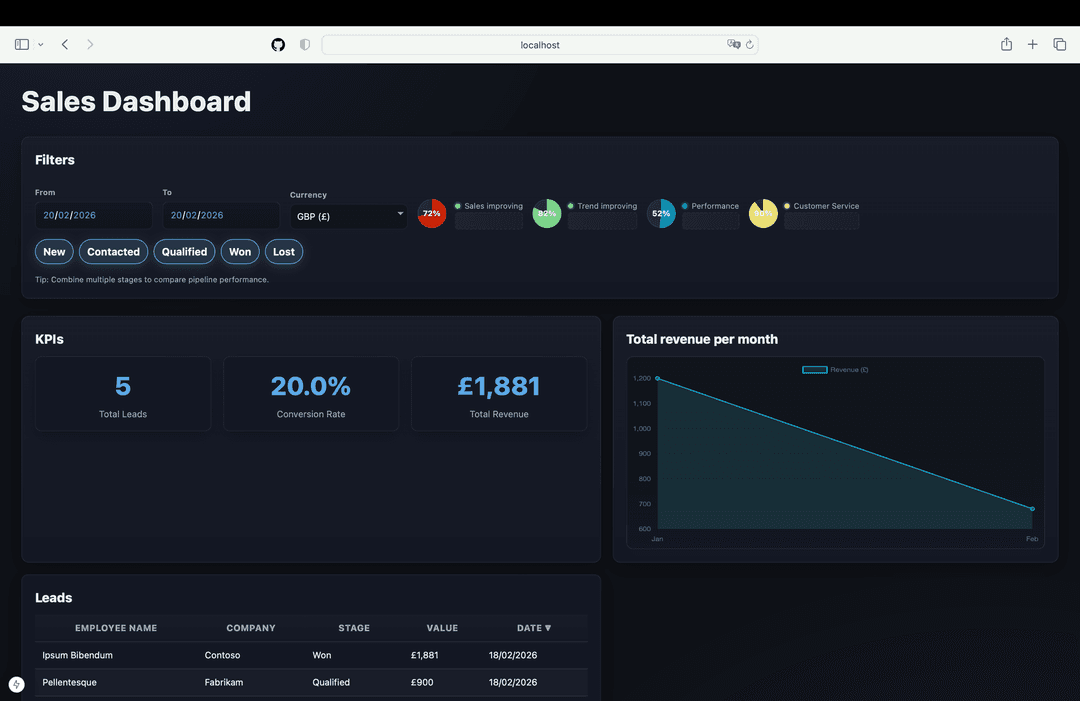Toggle the New stage filter
The height and width of the screenshot is (701, 1080).
tap(54, 252)
